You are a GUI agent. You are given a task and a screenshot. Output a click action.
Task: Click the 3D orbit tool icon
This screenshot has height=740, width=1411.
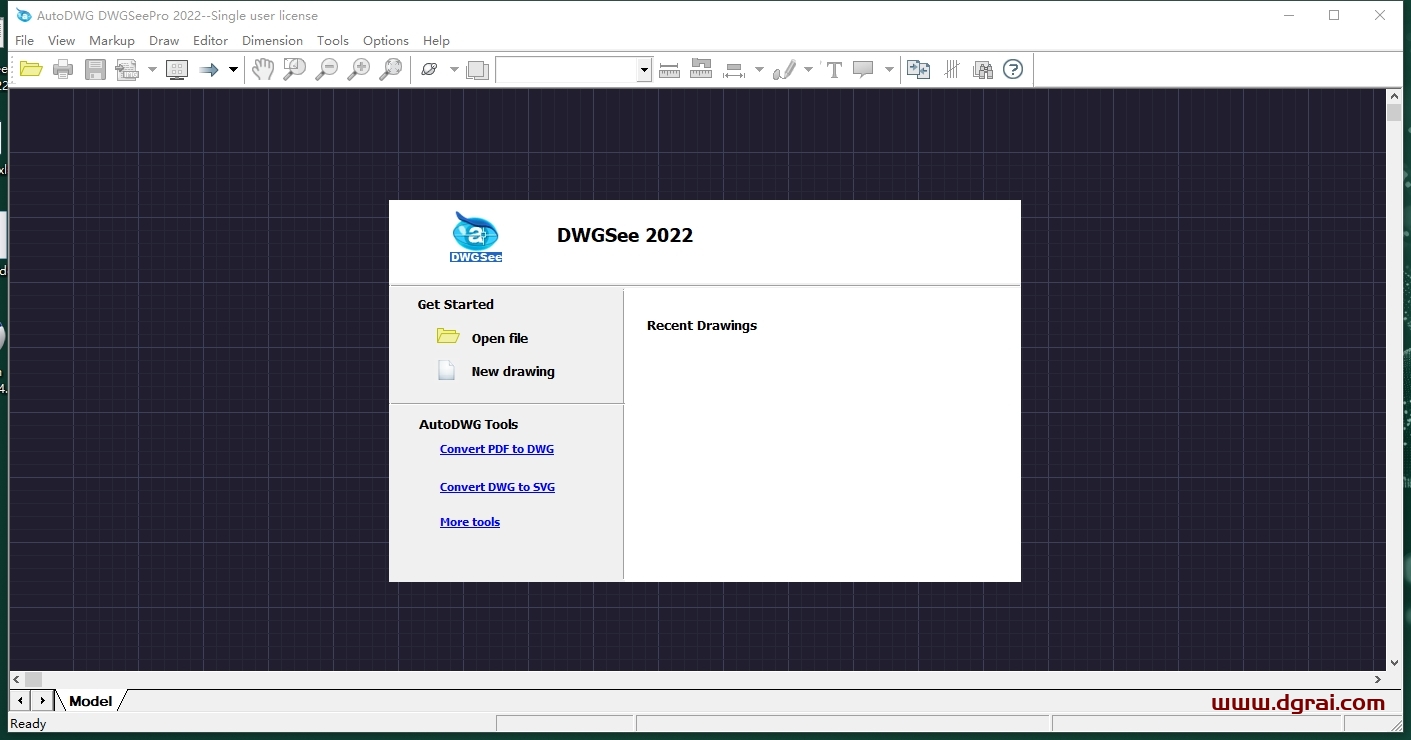coord(430,69)
